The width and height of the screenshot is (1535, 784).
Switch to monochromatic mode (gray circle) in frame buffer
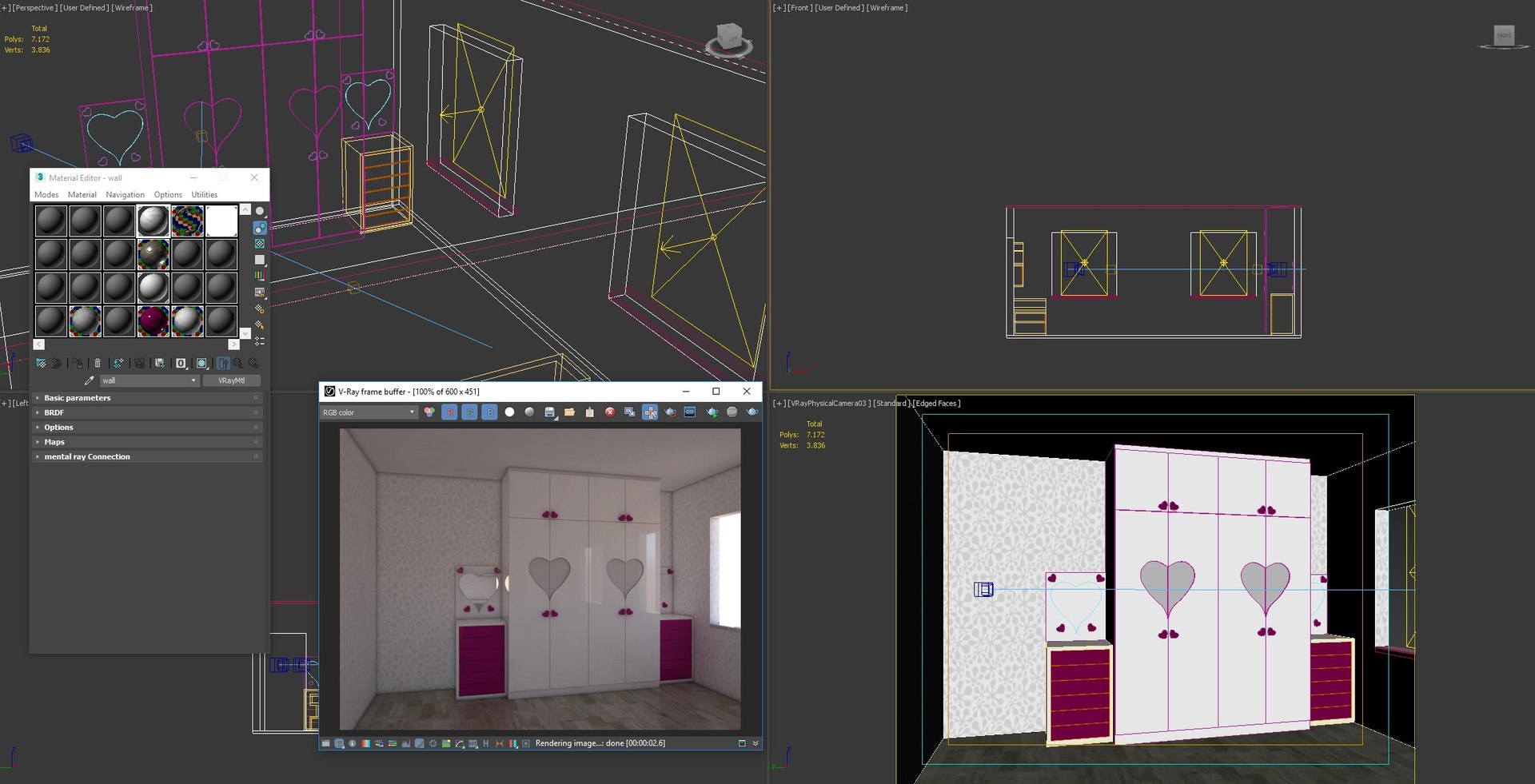529,412
